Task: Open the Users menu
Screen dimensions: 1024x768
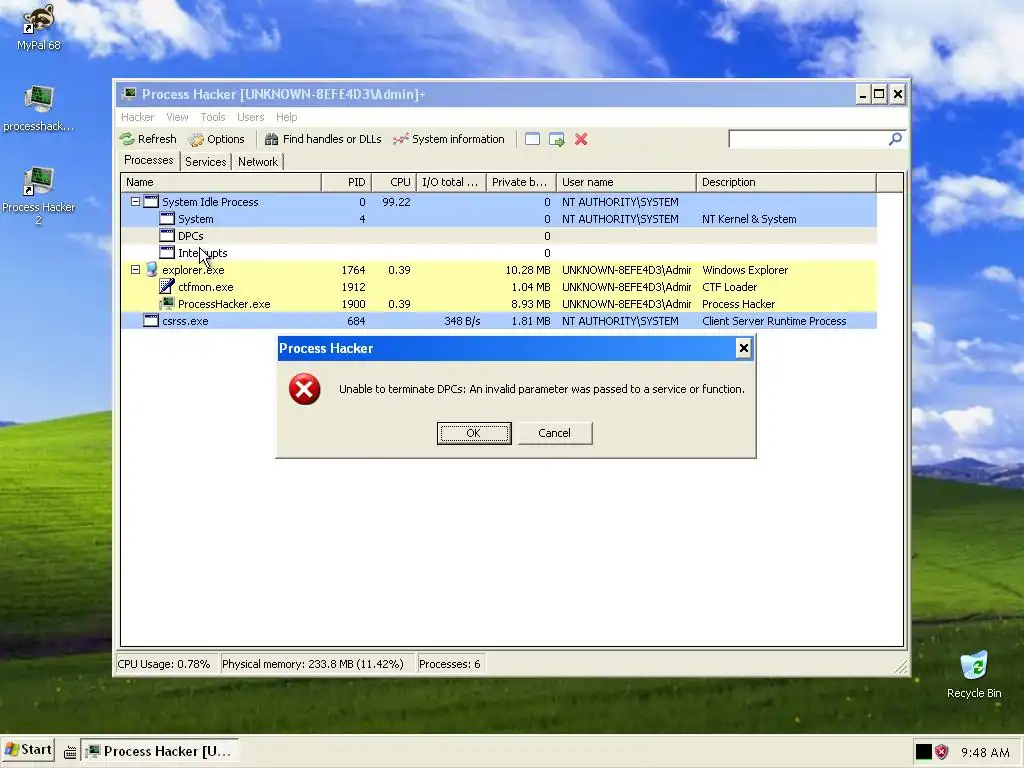Action: tap(251, 117)
